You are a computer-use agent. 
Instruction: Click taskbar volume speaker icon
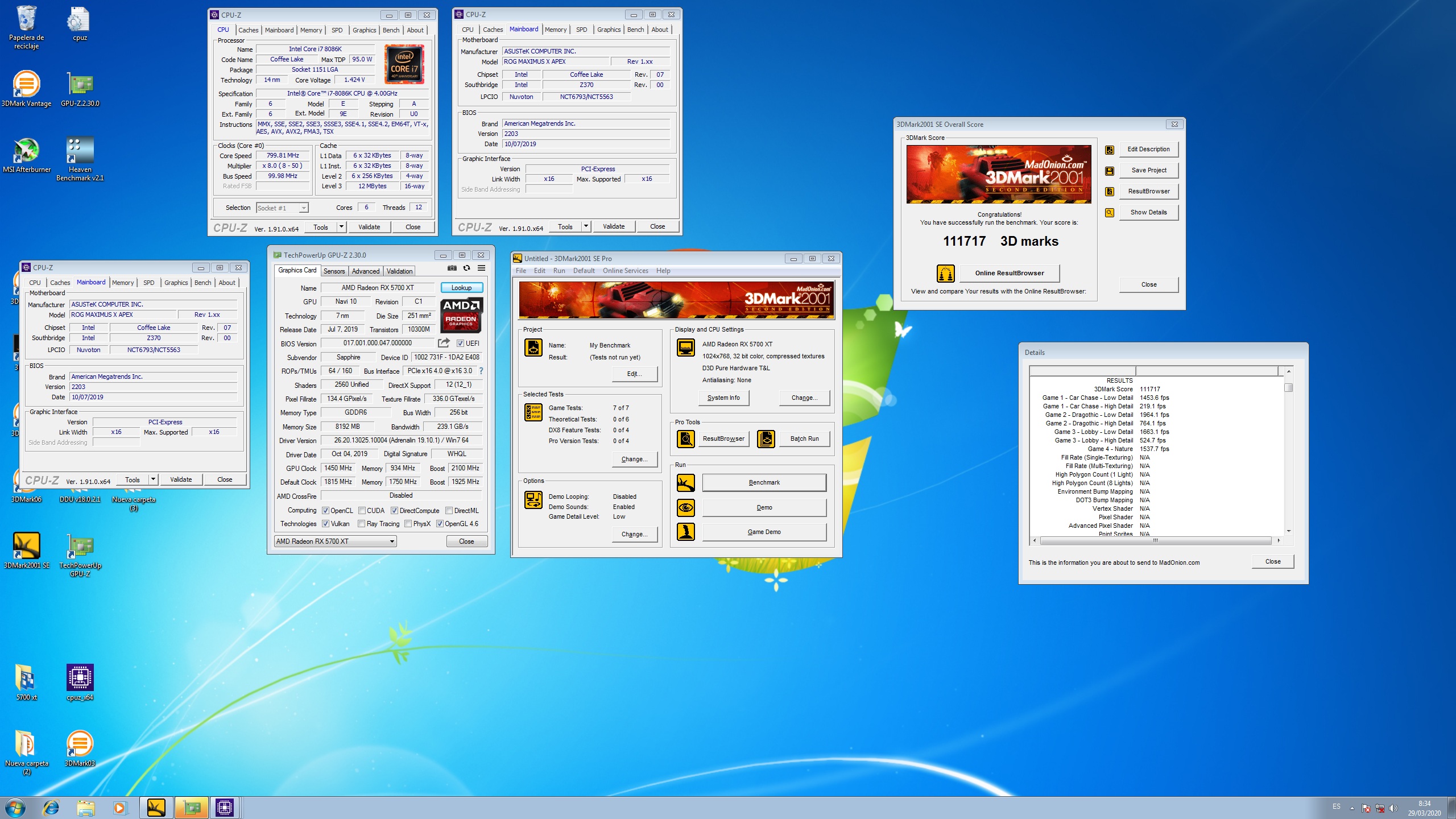(x=1393, y=808)
